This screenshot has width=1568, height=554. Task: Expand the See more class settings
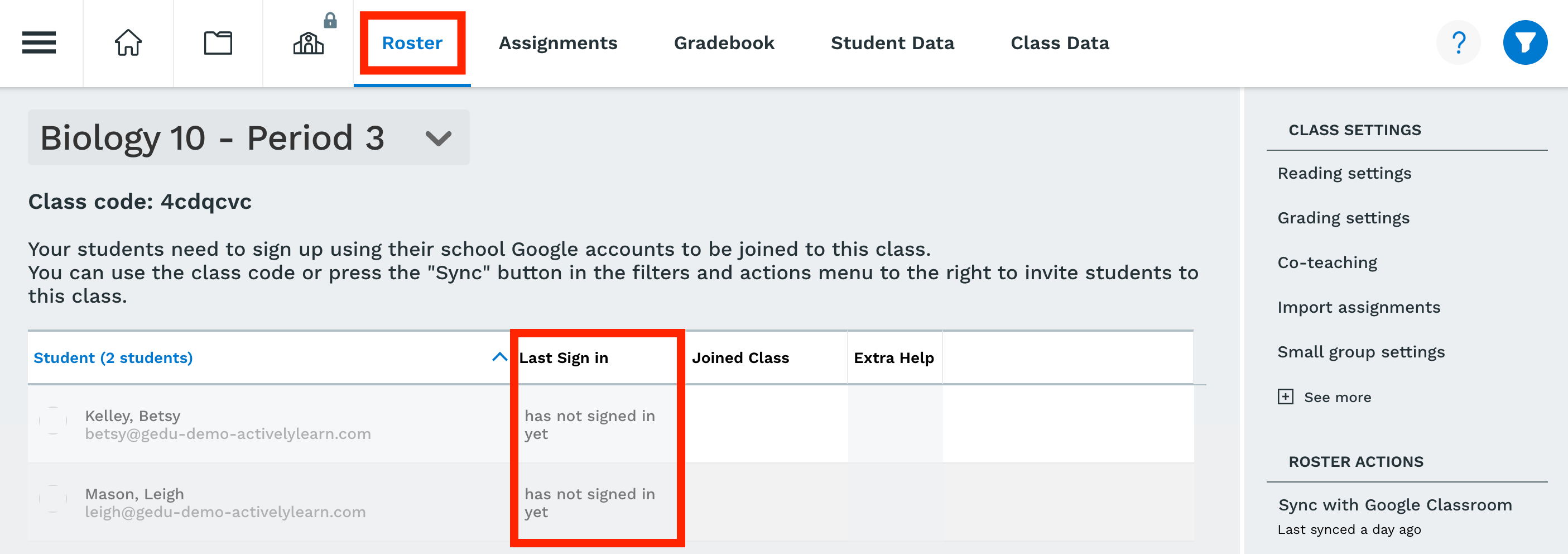[x=1338, y=398]
